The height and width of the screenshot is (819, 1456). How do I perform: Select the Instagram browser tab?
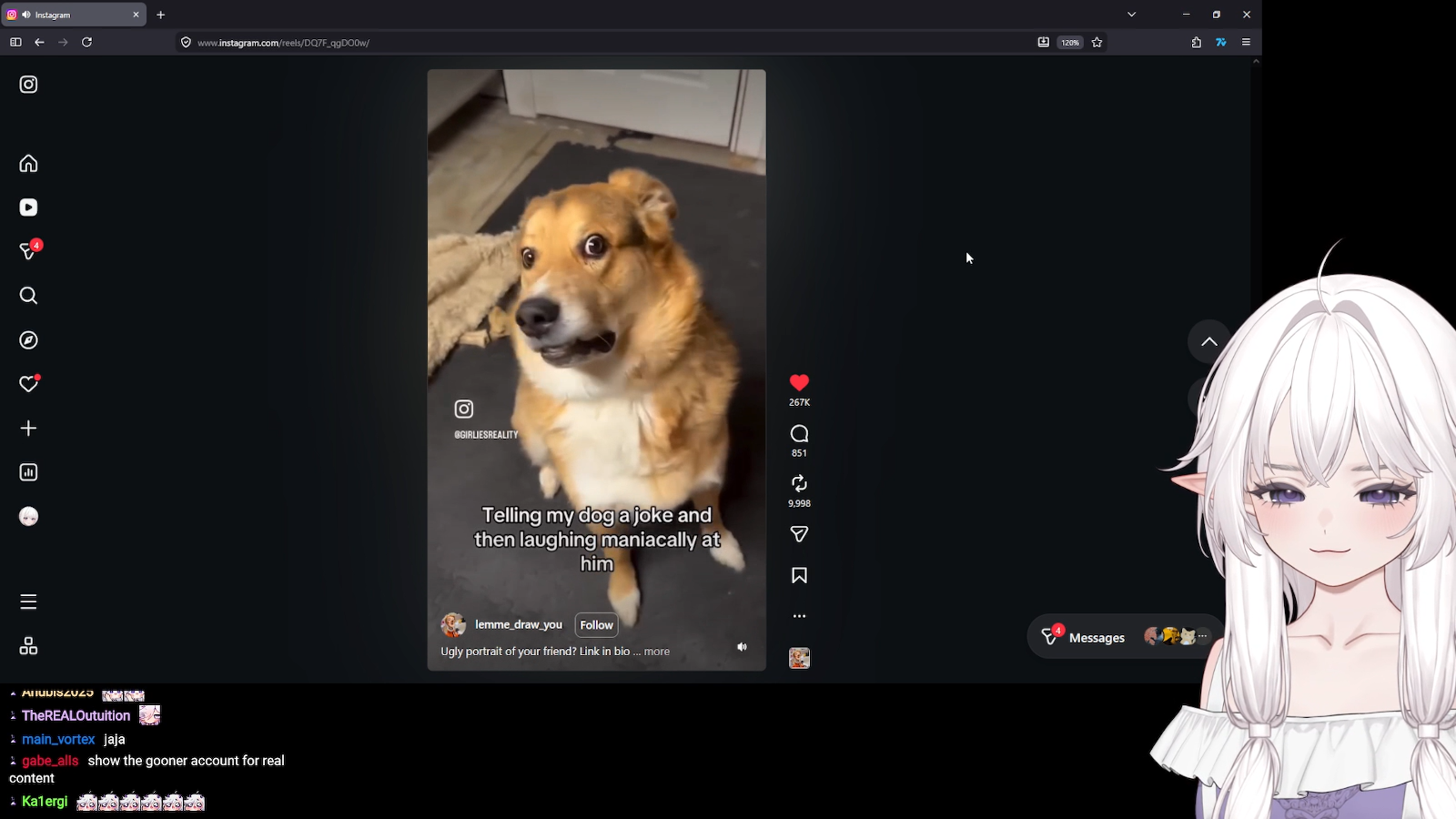(x=74, y=15)
